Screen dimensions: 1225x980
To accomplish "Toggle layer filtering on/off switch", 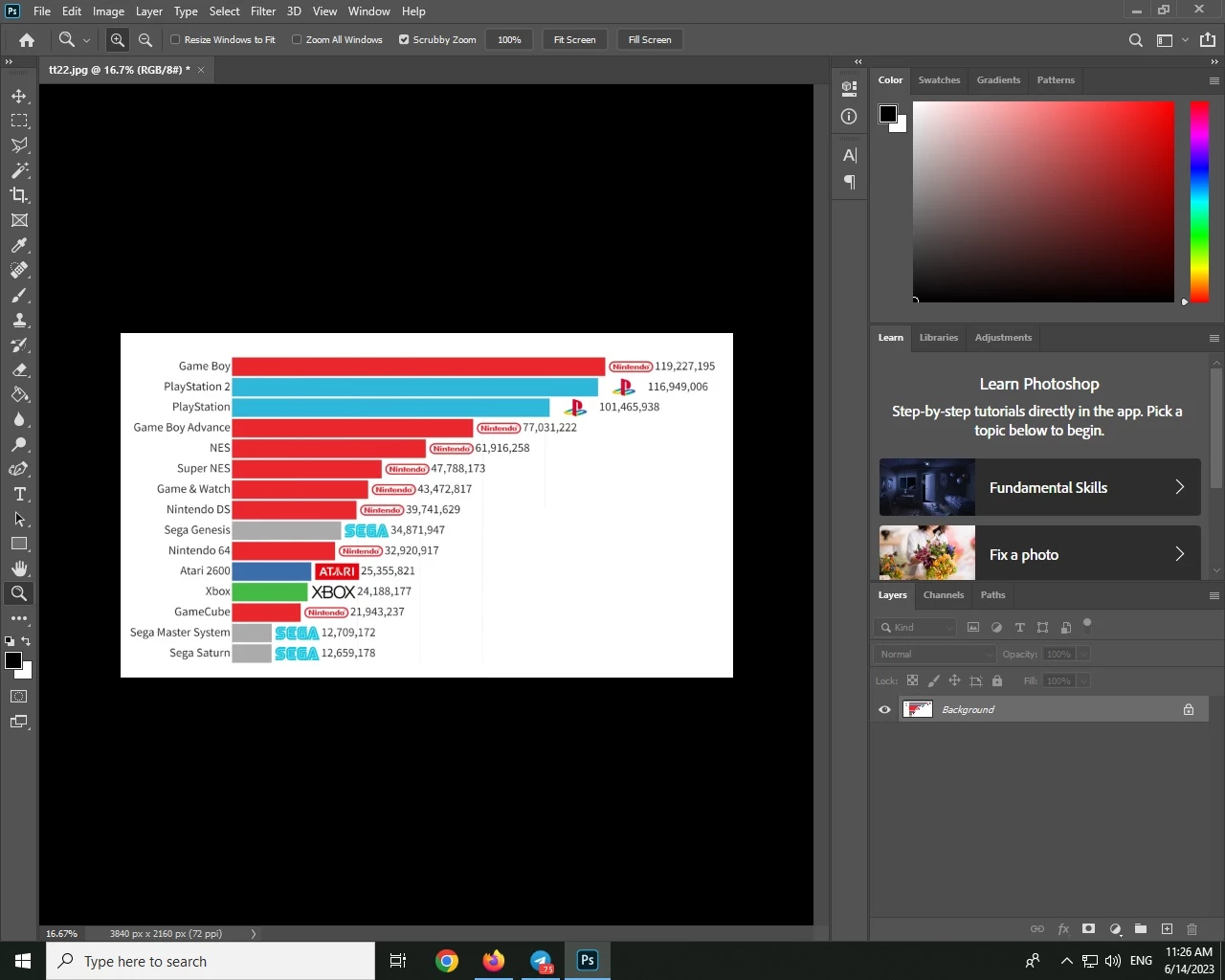I will click(1087, 625).
